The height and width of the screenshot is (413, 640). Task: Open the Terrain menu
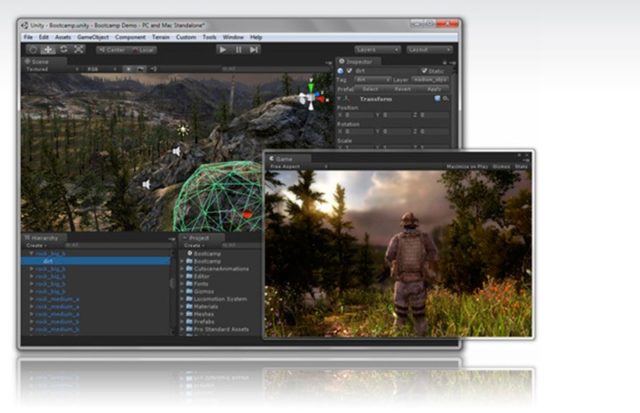point(161,37)
